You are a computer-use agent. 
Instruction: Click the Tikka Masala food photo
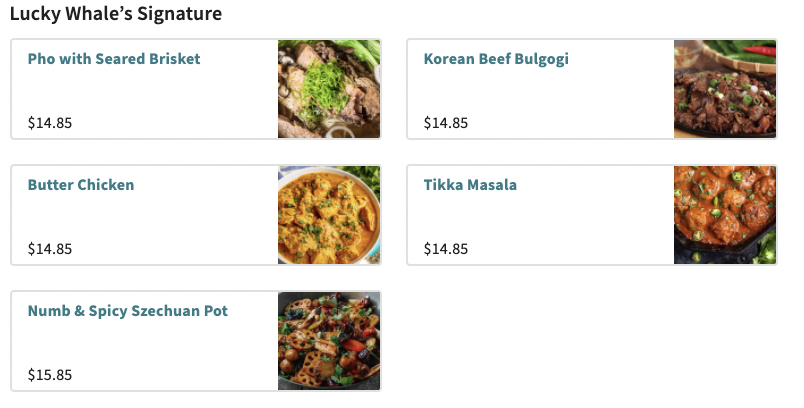tap(725, 215)
